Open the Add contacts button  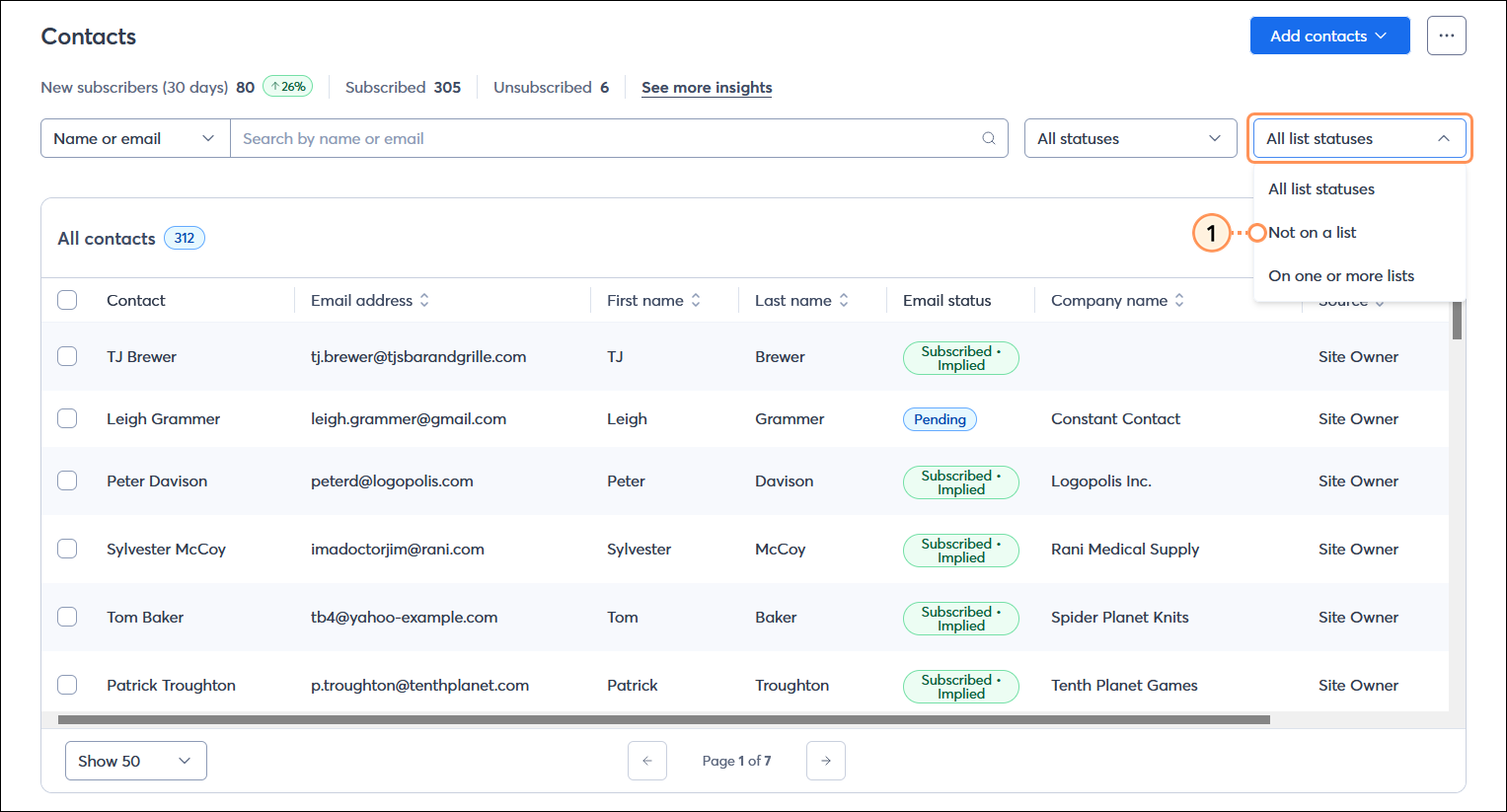pyautogui.click(x=1329, y=35)
